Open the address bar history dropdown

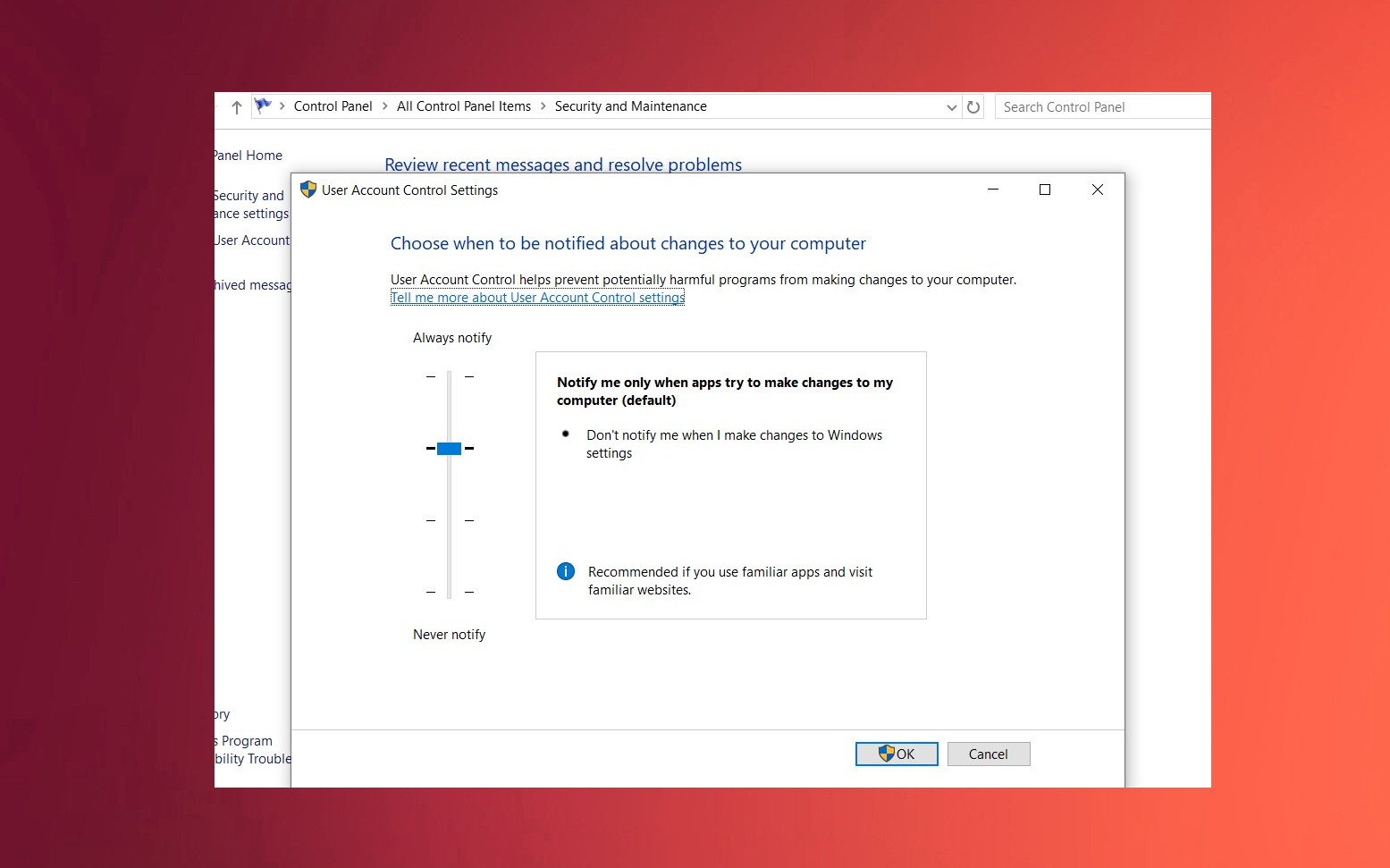pos(951,107)
